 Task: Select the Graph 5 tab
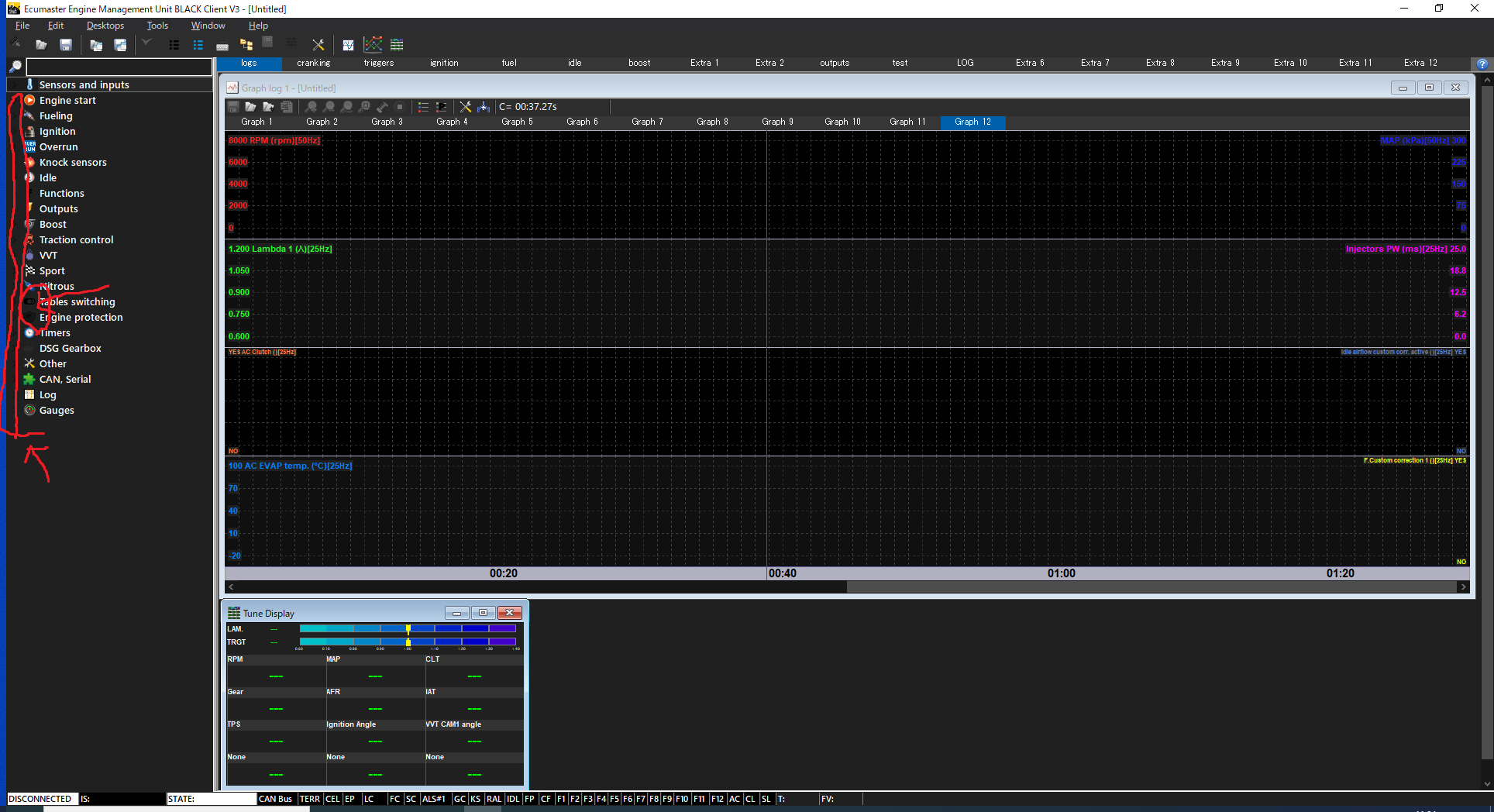(x=517, y=122)
